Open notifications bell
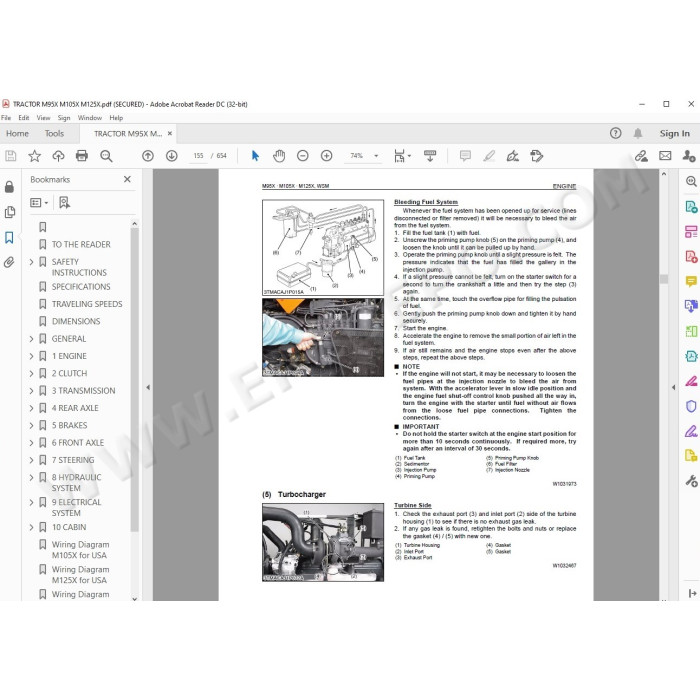 [x=638, y=133]
